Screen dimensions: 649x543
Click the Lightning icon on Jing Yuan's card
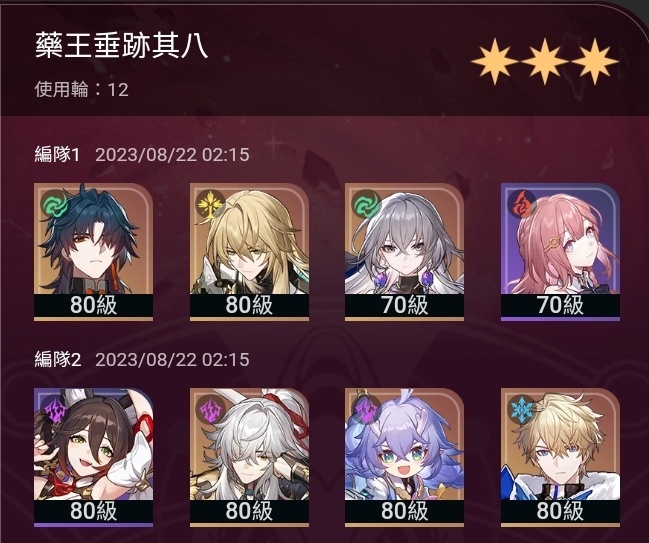[211, 409]
